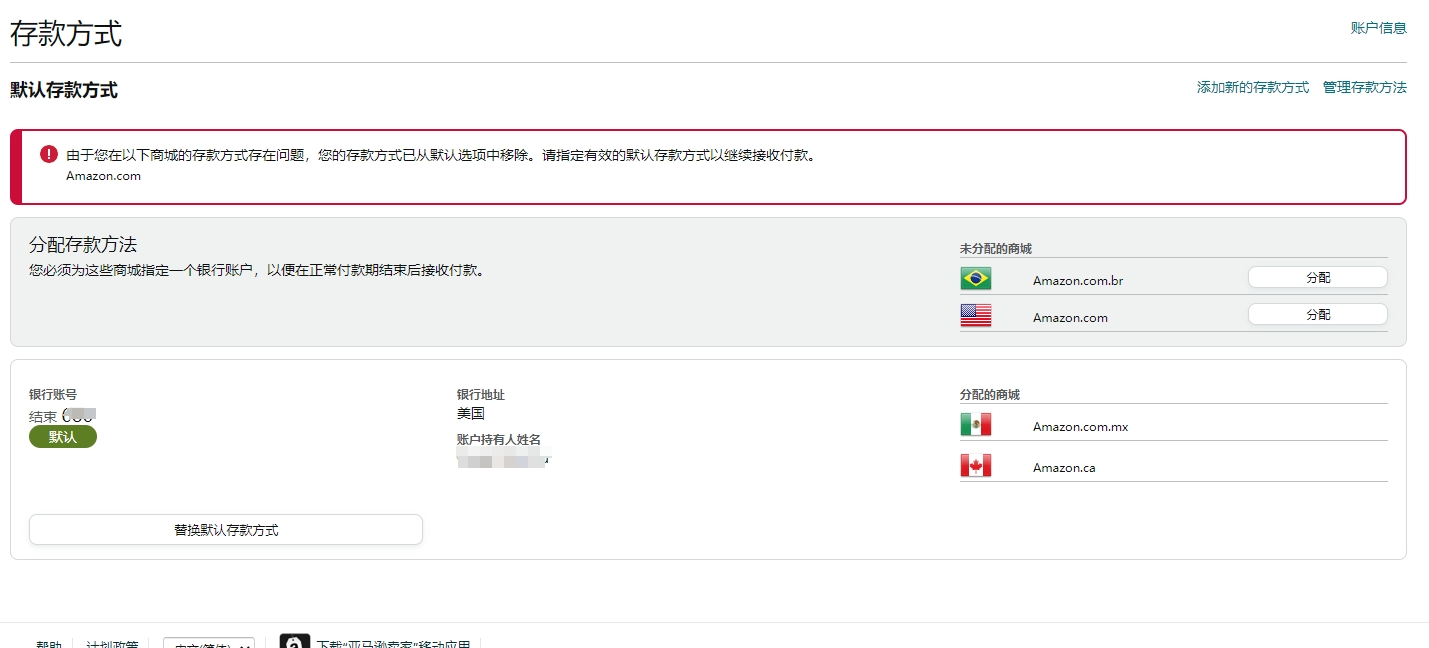Click the 默认存款方式 section title

64,90
